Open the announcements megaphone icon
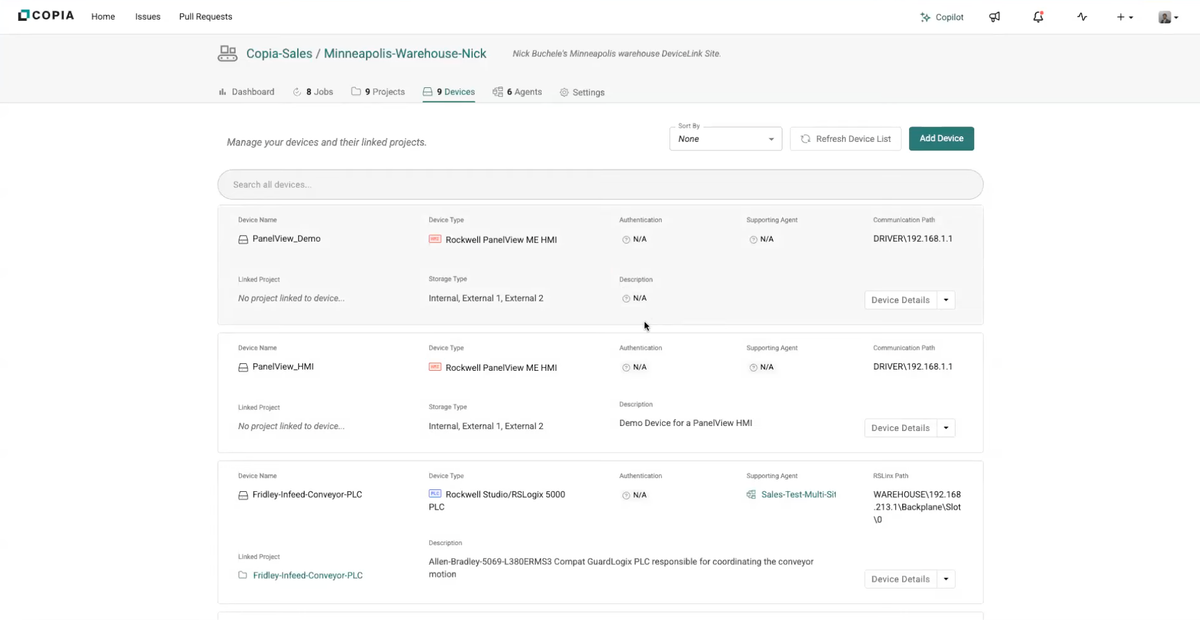This screenshot has width=1200, height=620. coord(994,17)
